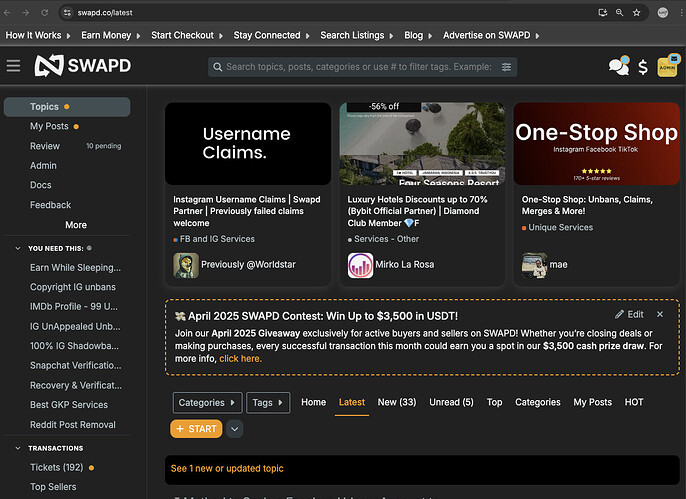Expand More in sidebar
The height and width of the screenshot is (499, 686).
point(76,225)
